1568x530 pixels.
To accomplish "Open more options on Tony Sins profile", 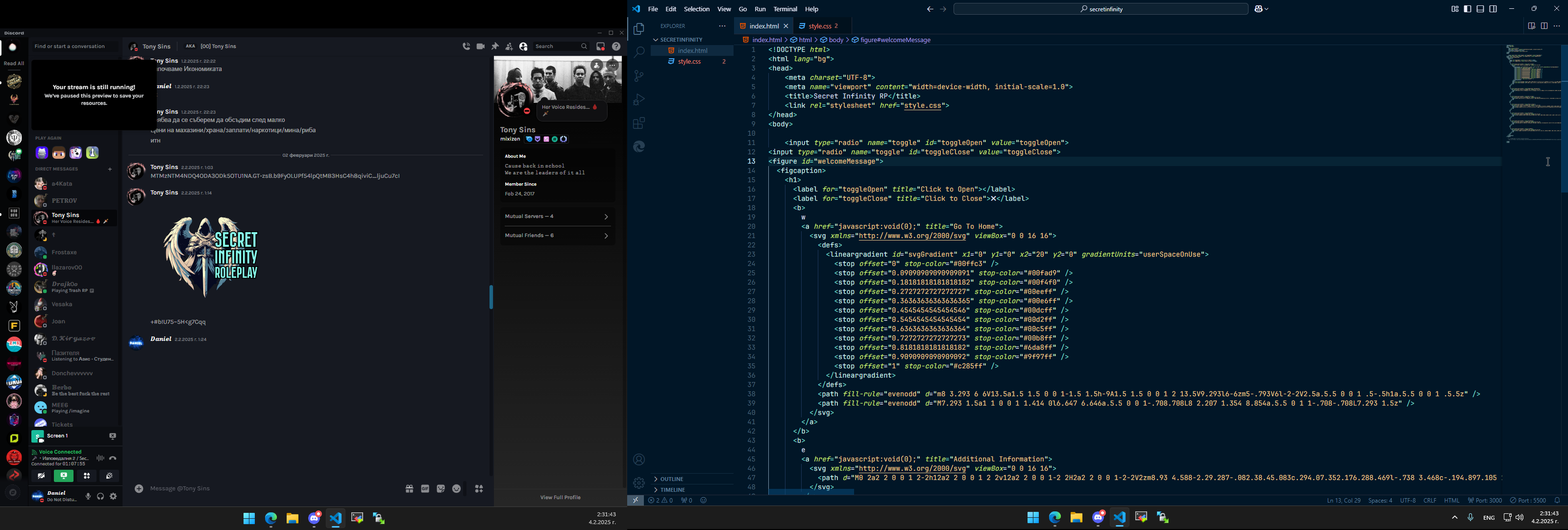I will [x=612, y=66].
